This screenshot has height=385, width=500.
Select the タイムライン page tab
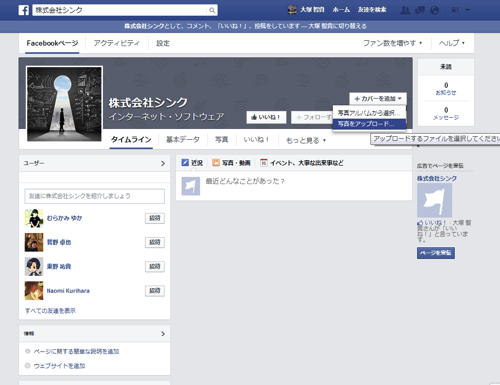(x=131, y=140)
